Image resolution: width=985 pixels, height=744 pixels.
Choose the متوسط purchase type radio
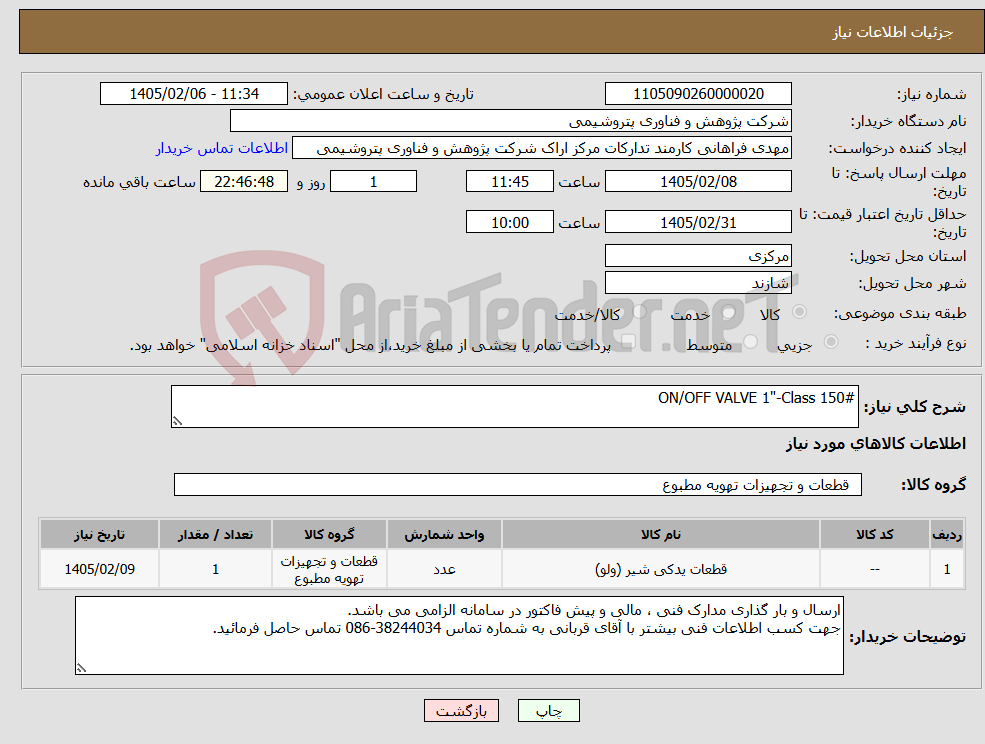[x=751, y=342]
